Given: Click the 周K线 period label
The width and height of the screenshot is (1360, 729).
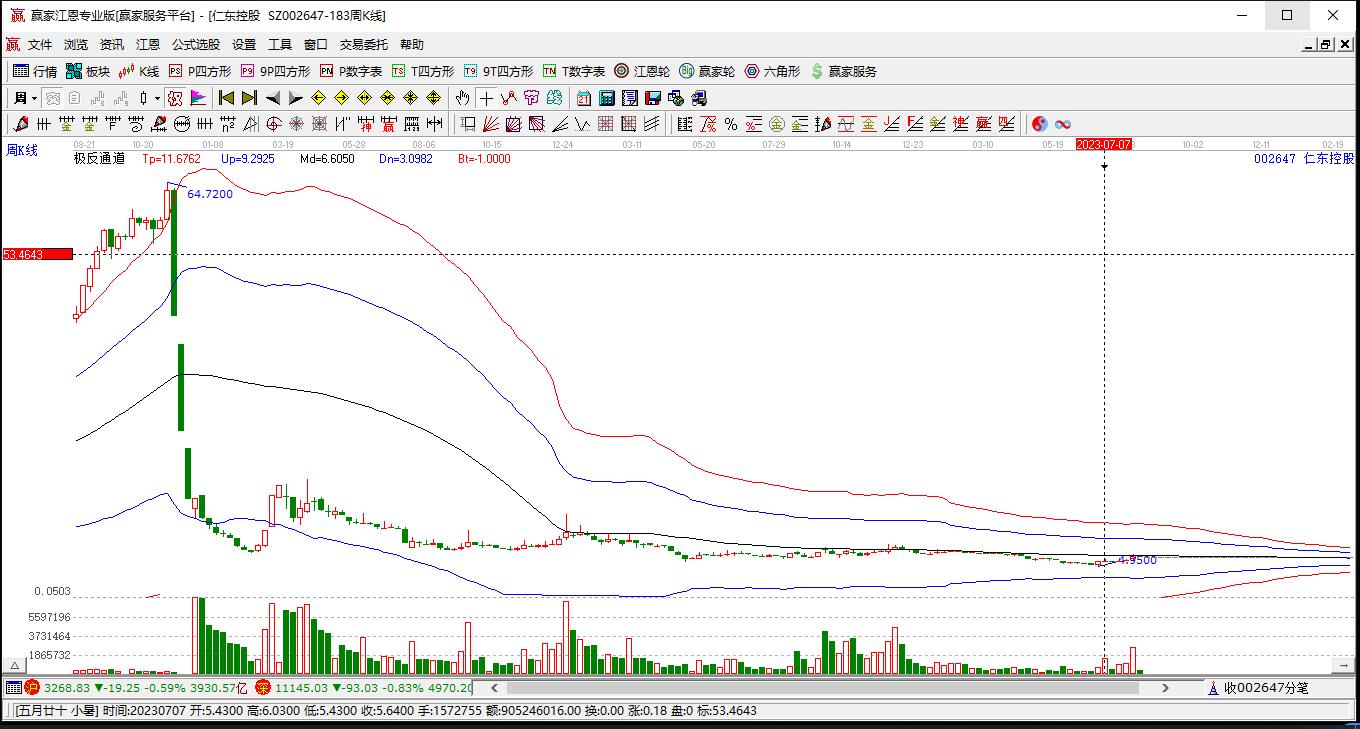Looking at the screenshot, I should point(22,150).
